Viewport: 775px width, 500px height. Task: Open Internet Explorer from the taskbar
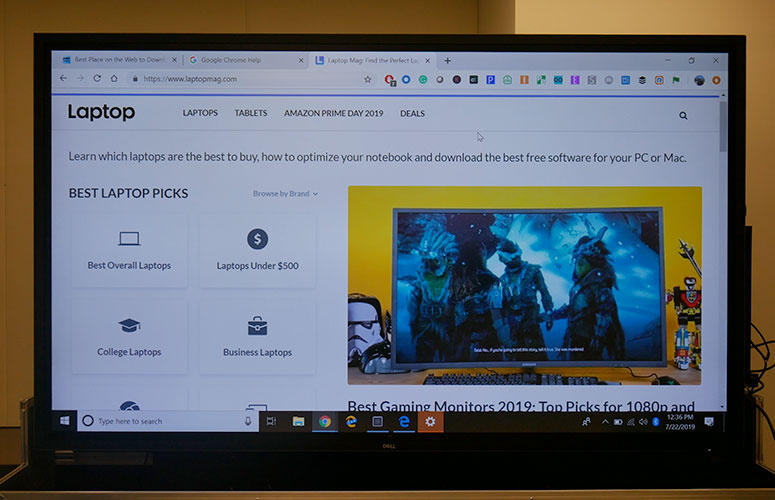(x=351, y=421)
